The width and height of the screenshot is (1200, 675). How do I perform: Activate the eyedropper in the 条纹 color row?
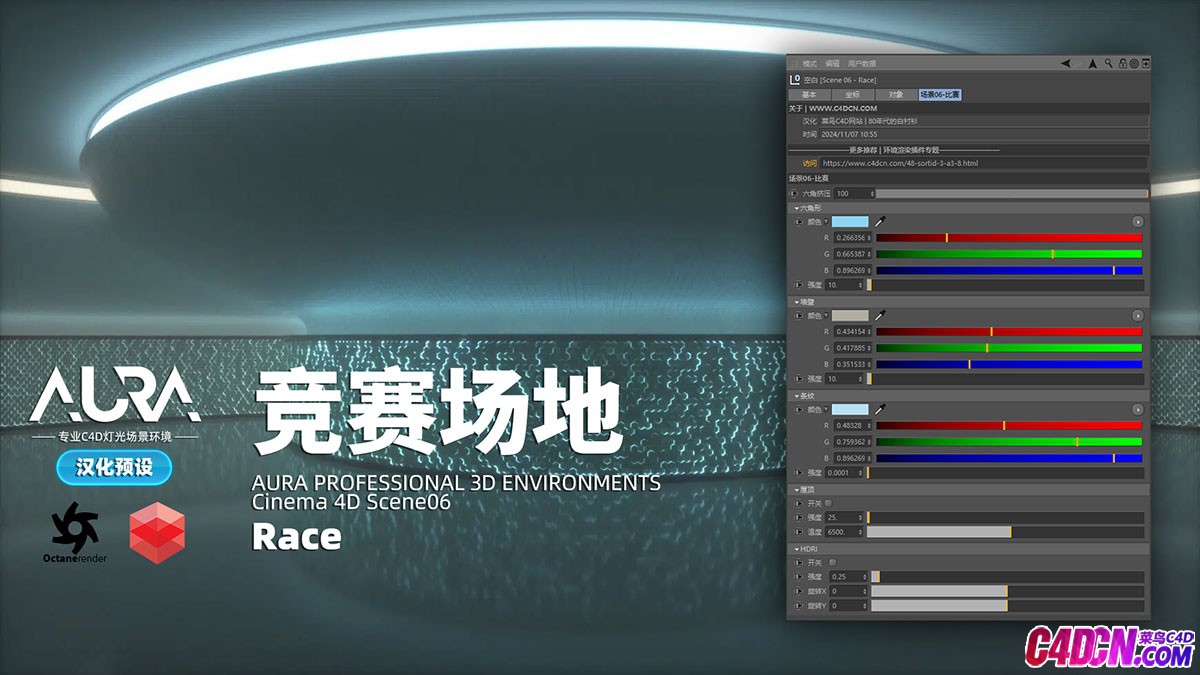click(x=880, y=410)
